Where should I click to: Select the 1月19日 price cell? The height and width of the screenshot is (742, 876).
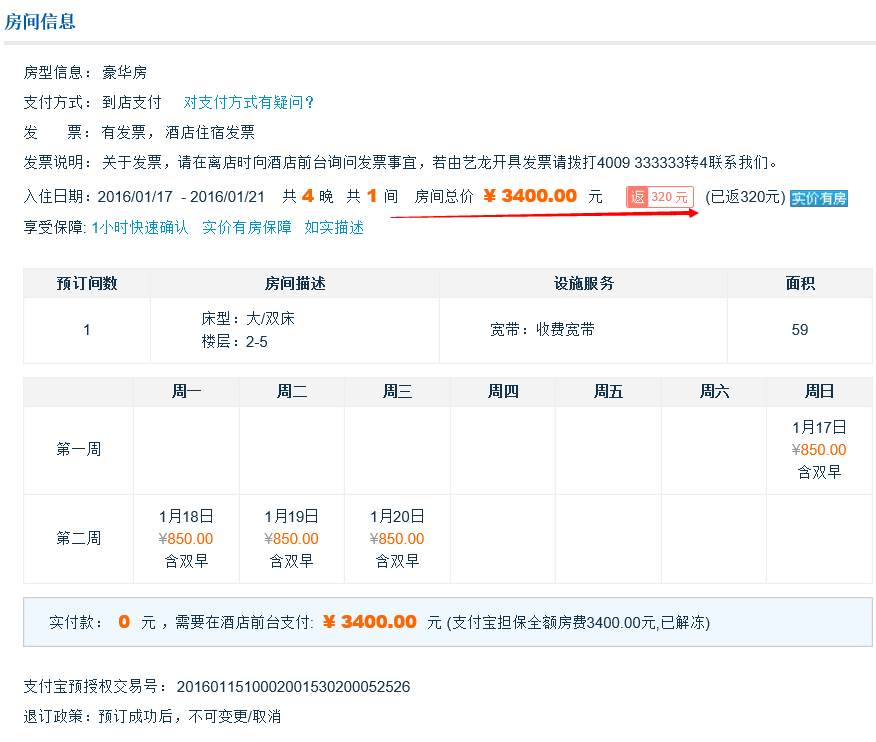(292, 539)
